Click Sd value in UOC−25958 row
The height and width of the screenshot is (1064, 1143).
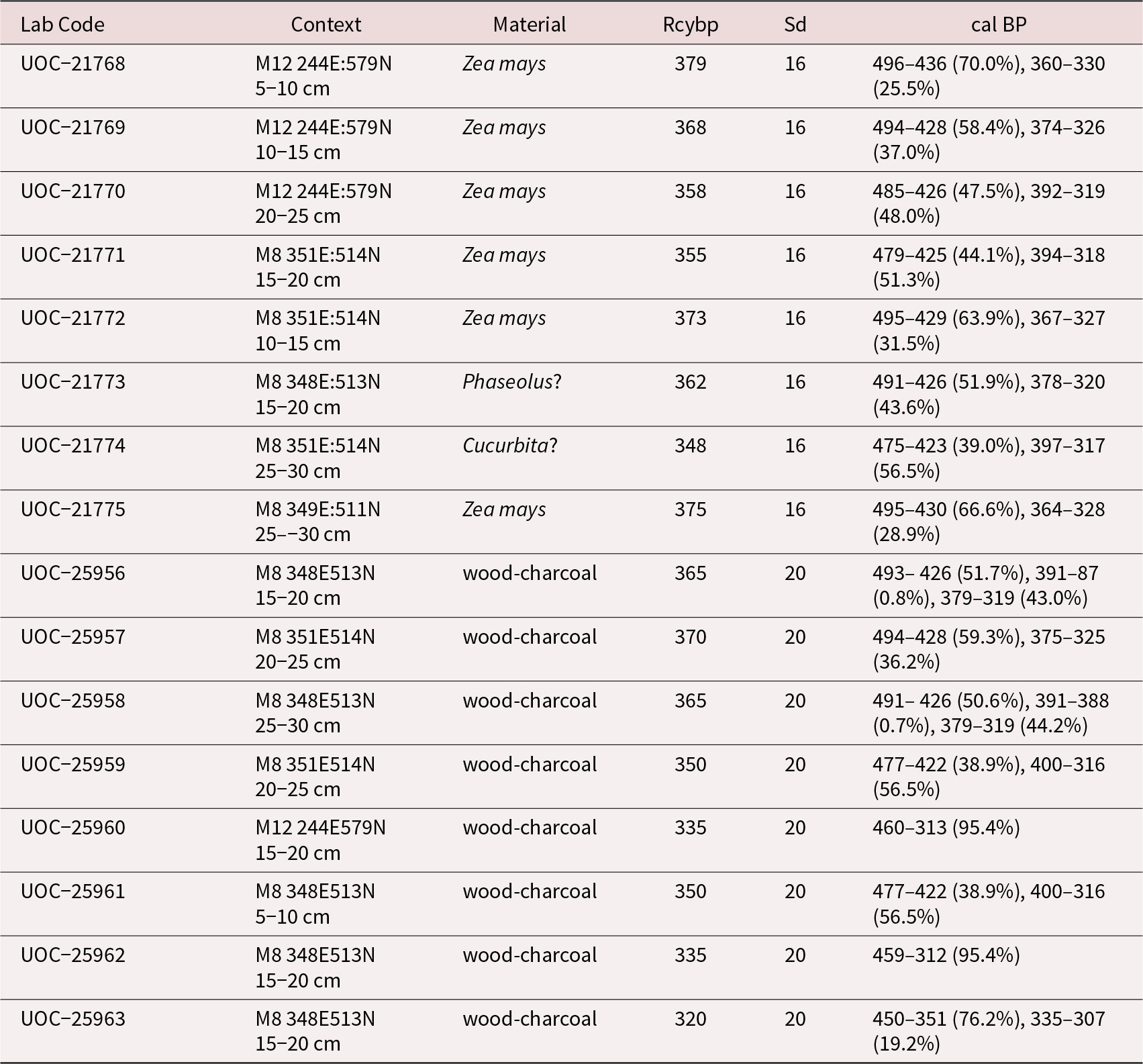pyautogui.click(x=795, y=701)
